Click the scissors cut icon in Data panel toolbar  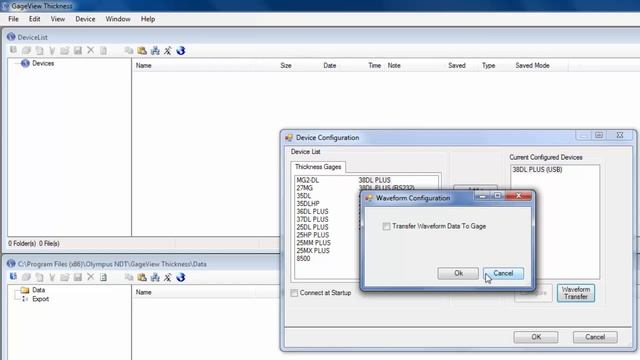click(x=52, y=277)
